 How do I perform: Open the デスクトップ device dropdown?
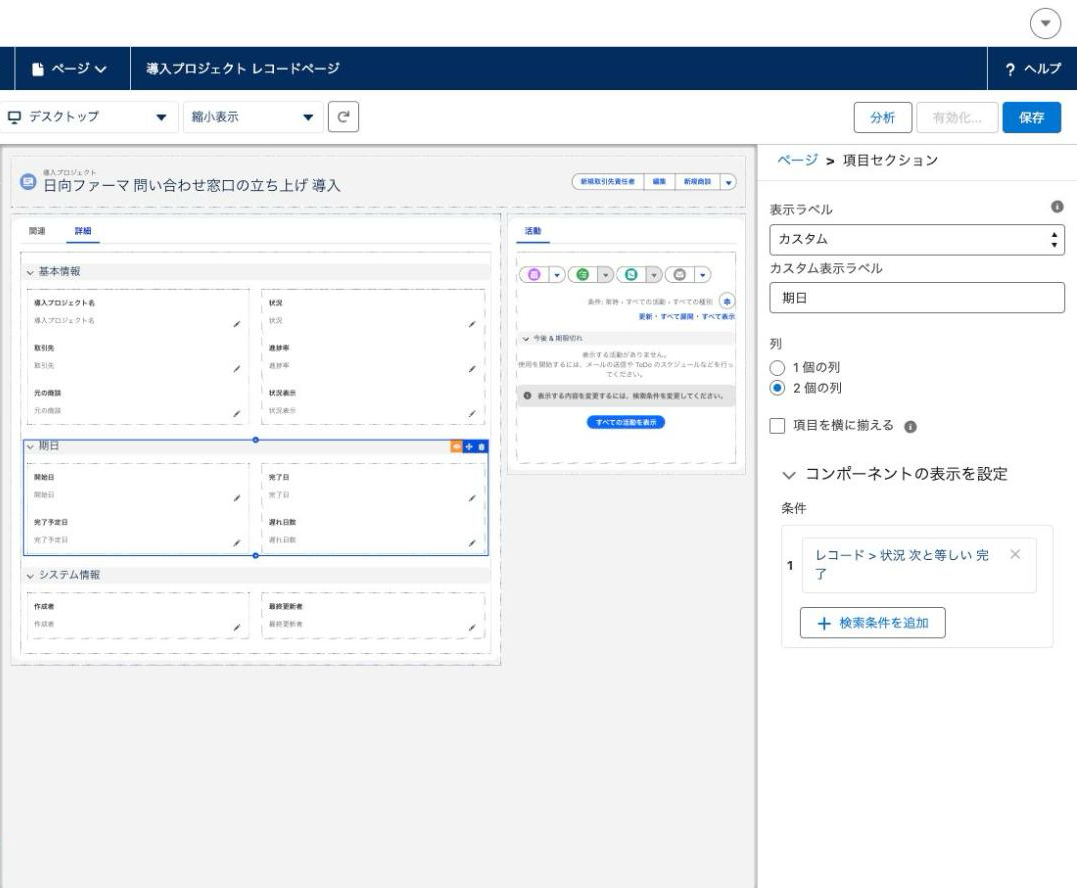[x=87, y=117]
